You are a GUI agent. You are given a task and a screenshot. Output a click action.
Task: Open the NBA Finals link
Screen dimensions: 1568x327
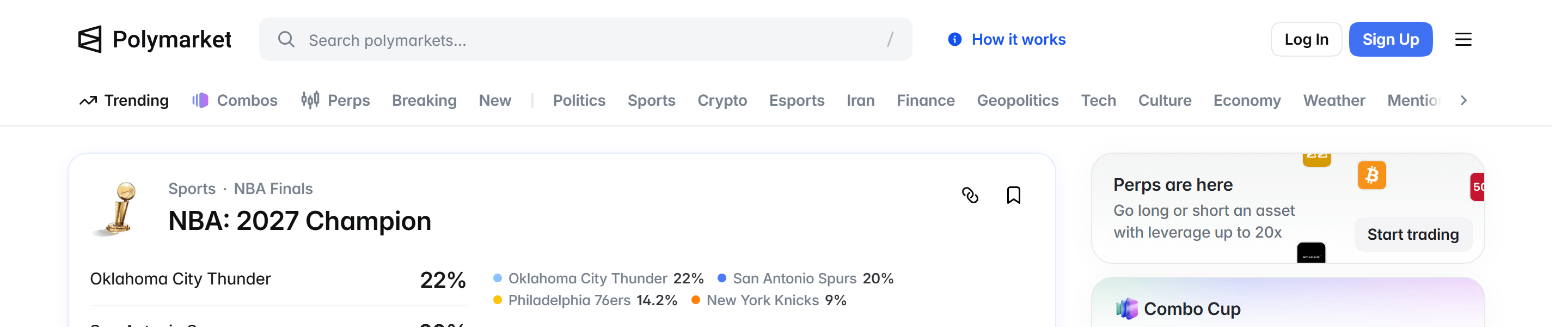point(273,189)
